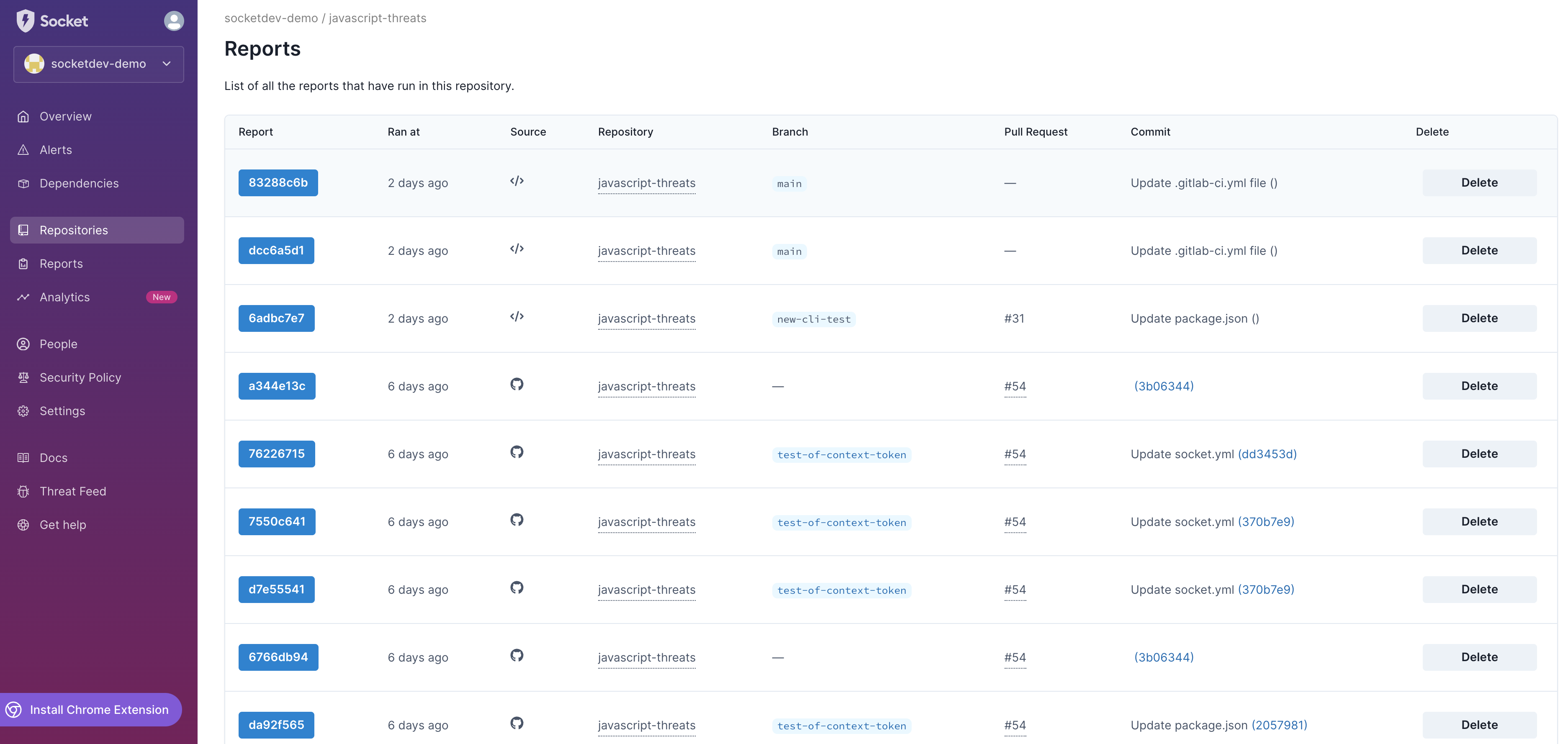Click the GitHub source icon for d7e55541
1568x744 pixels.
pos(517,588)
